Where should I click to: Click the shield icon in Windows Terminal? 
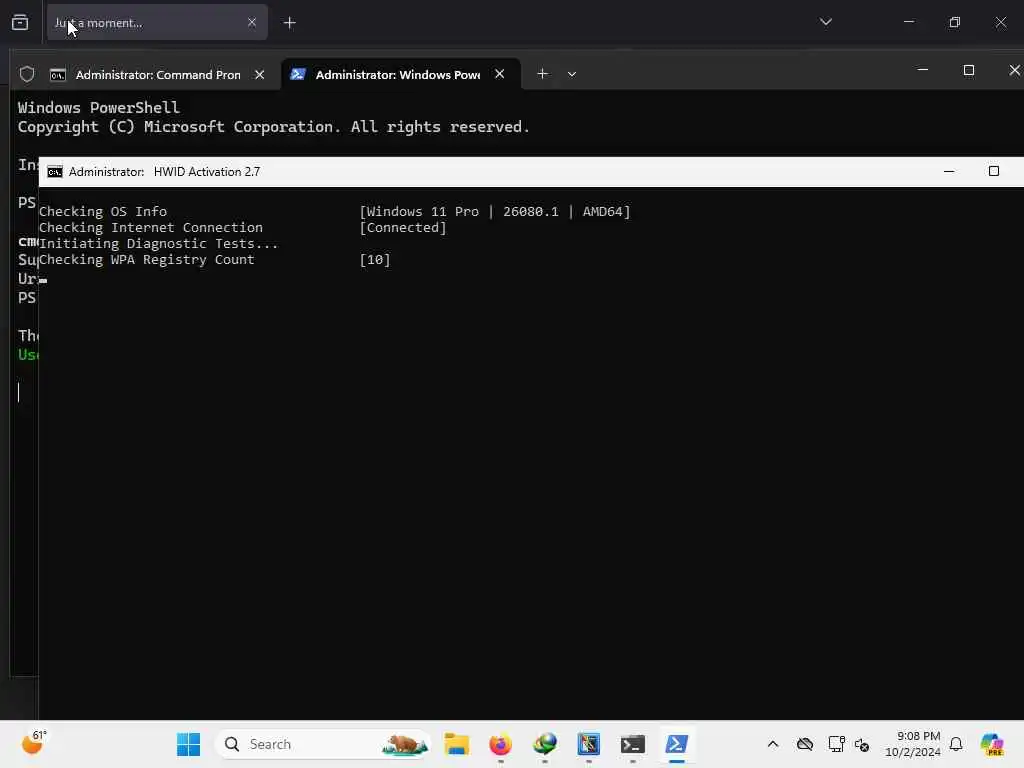(x=27, y=74)
